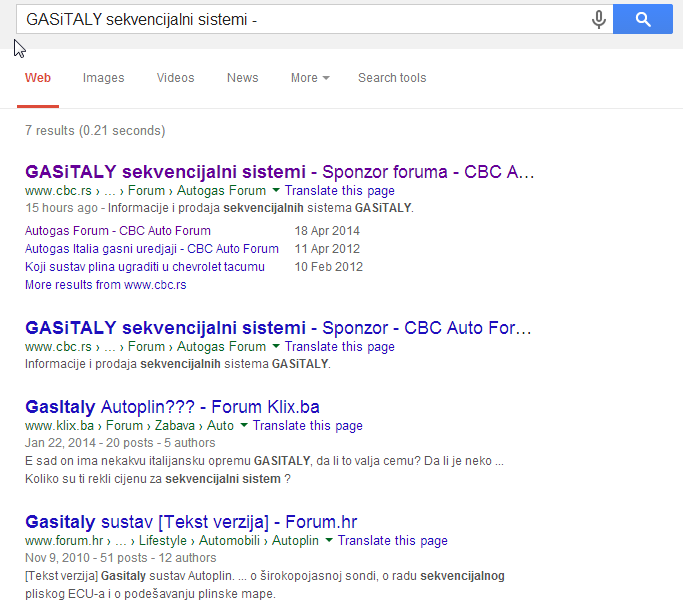
Task: Click 'pliskog ECU-a i o podešavanju plinske mape' text
Action: pos(150,594)
